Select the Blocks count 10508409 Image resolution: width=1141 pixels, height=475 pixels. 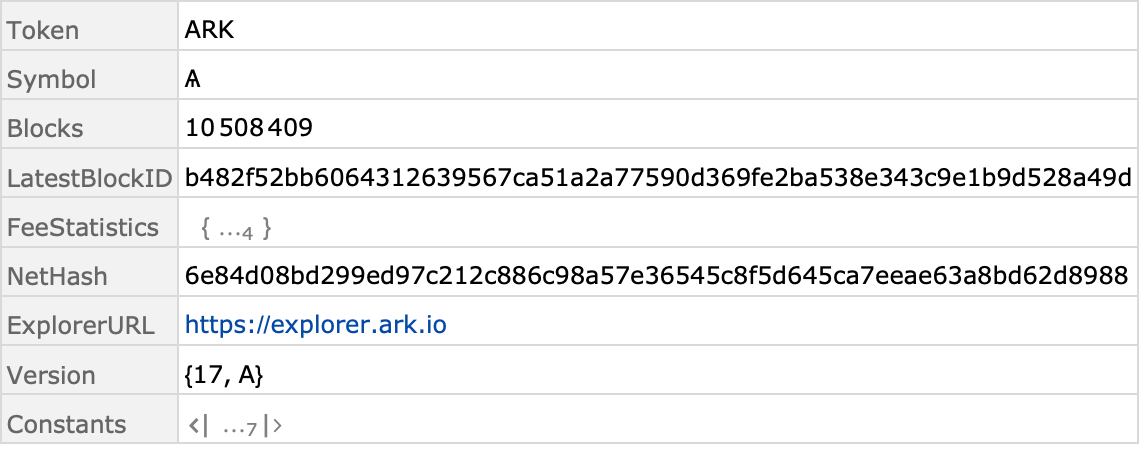click(249, 128)
